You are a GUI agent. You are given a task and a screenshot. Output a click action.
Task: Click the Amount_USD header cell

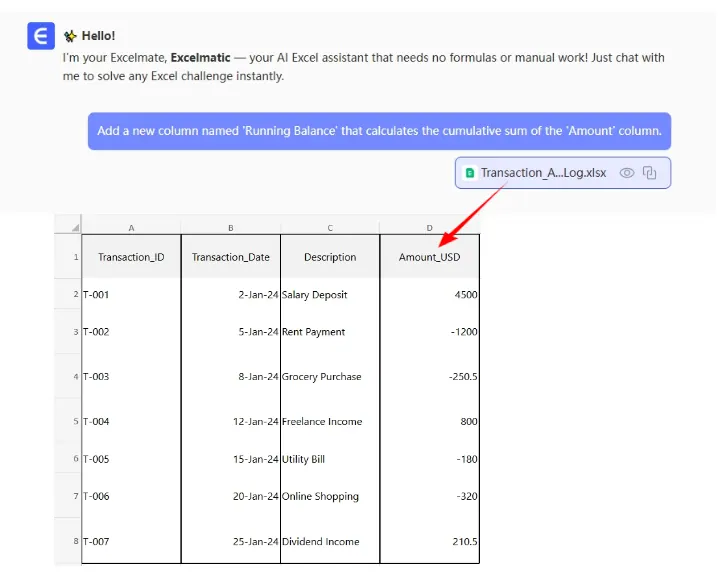(x=429, y=257)
